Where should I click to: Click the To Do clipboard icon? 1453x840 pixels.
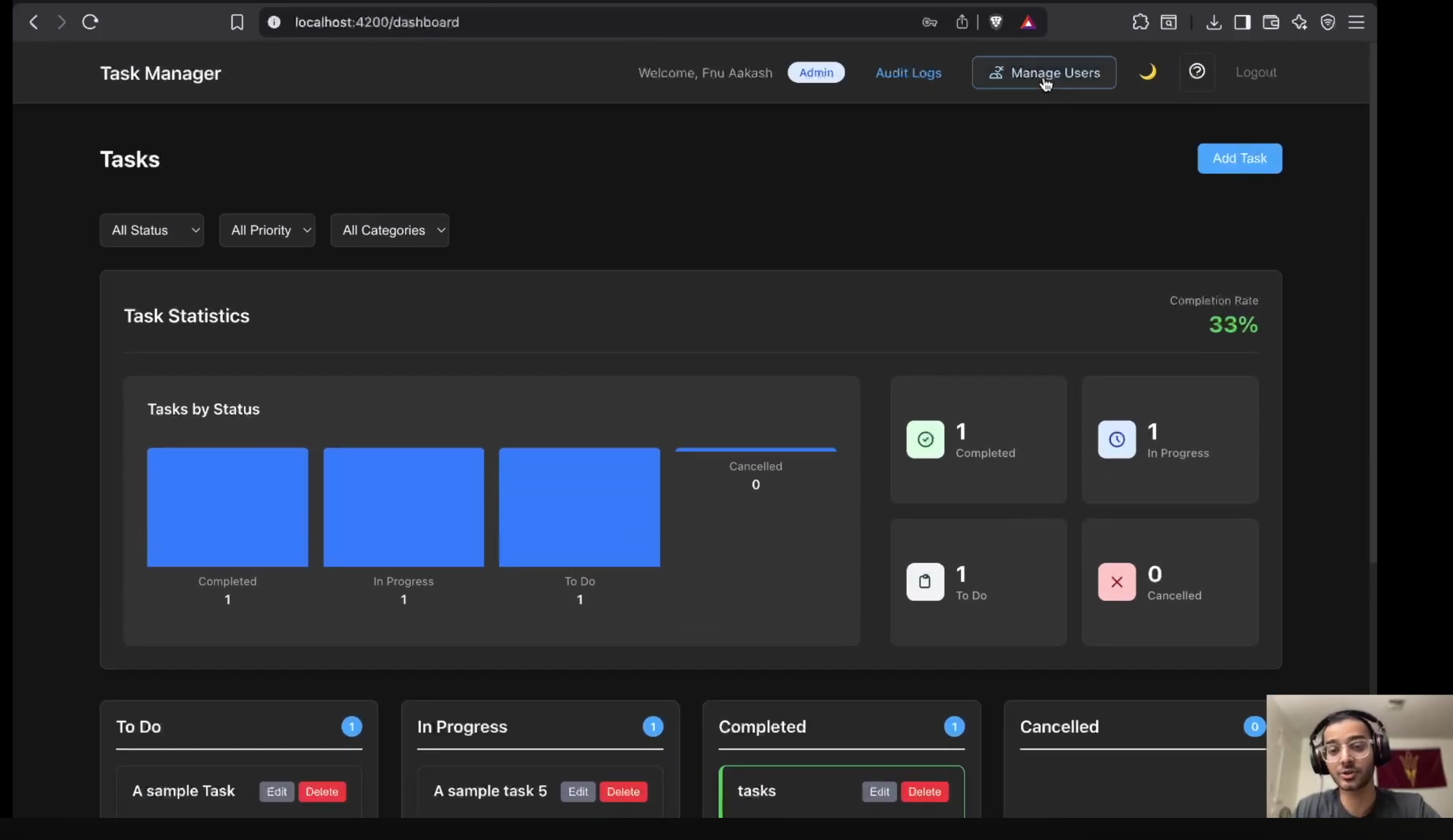click(x=925, y=582)
